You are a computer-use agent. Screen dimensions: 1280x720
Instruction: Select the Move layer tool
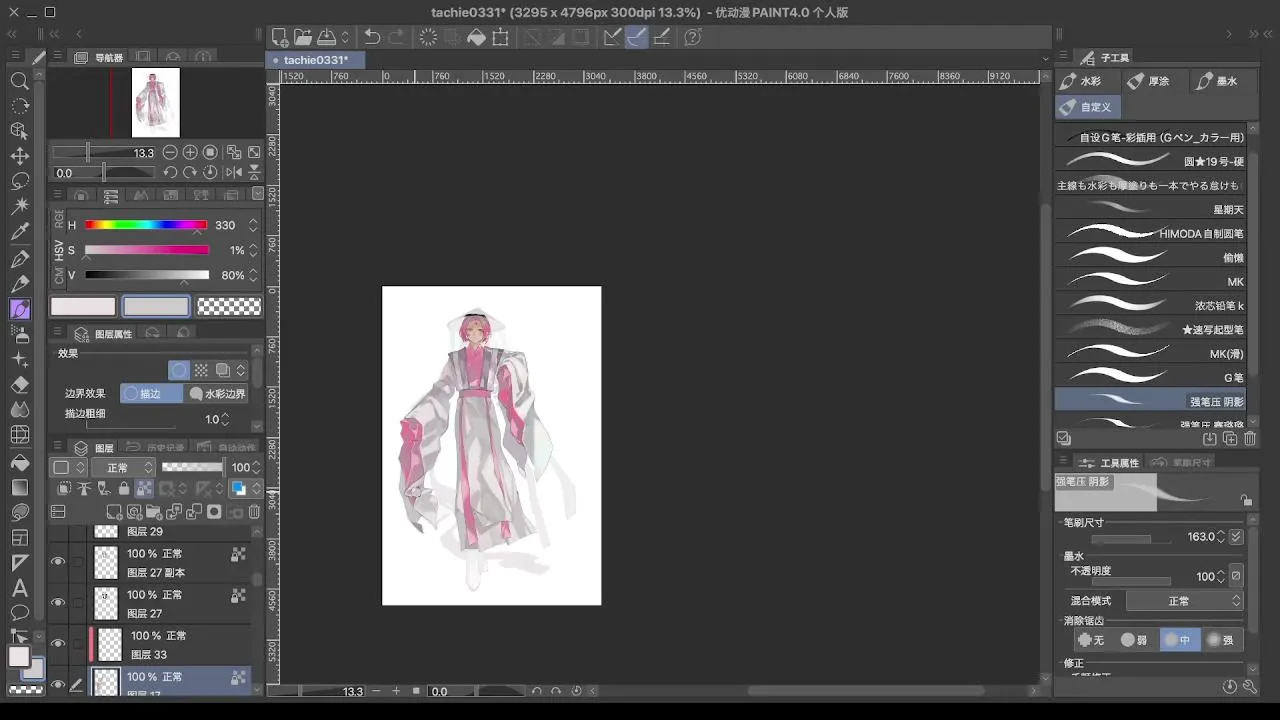point(19,156)
